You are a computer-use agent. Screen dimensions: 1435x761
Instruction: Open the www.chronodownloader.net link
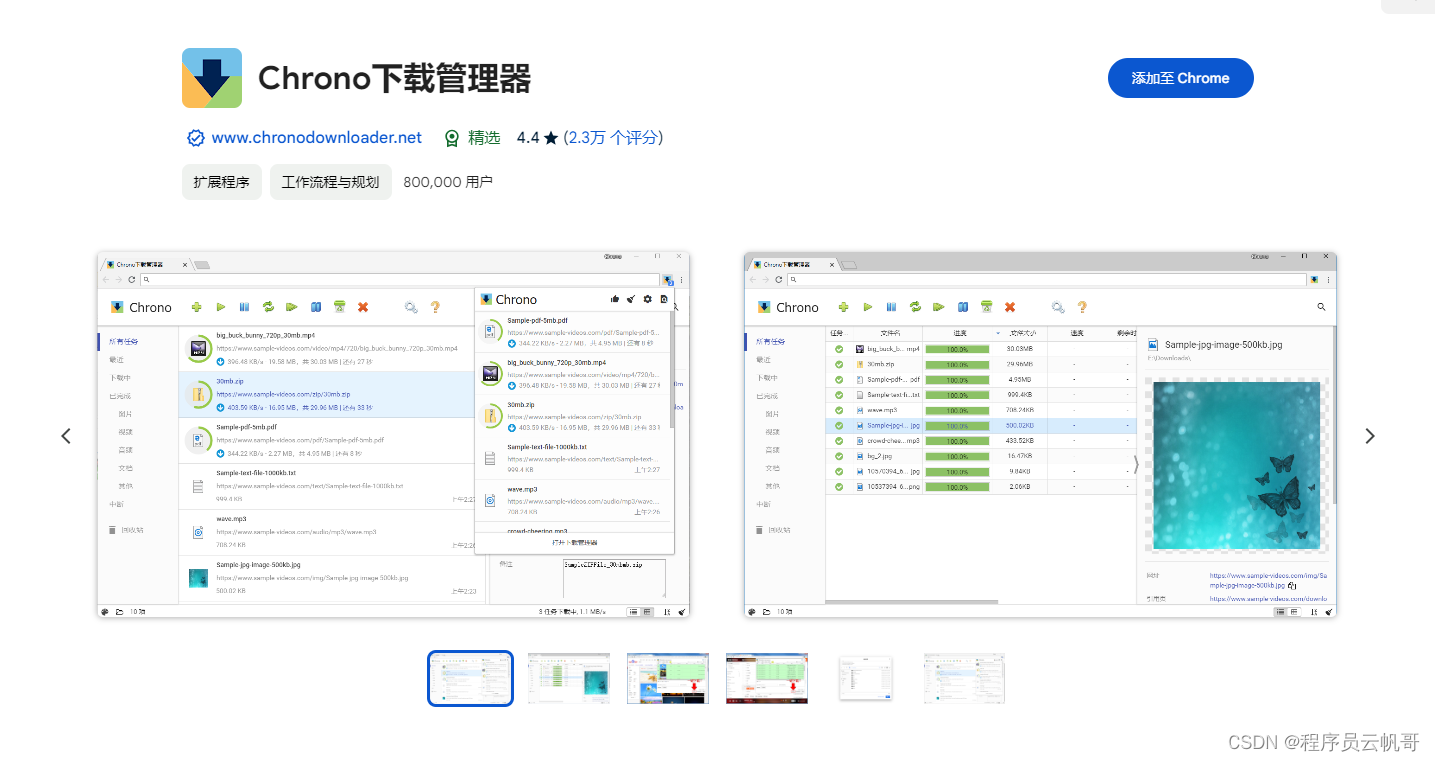point(316,138)
